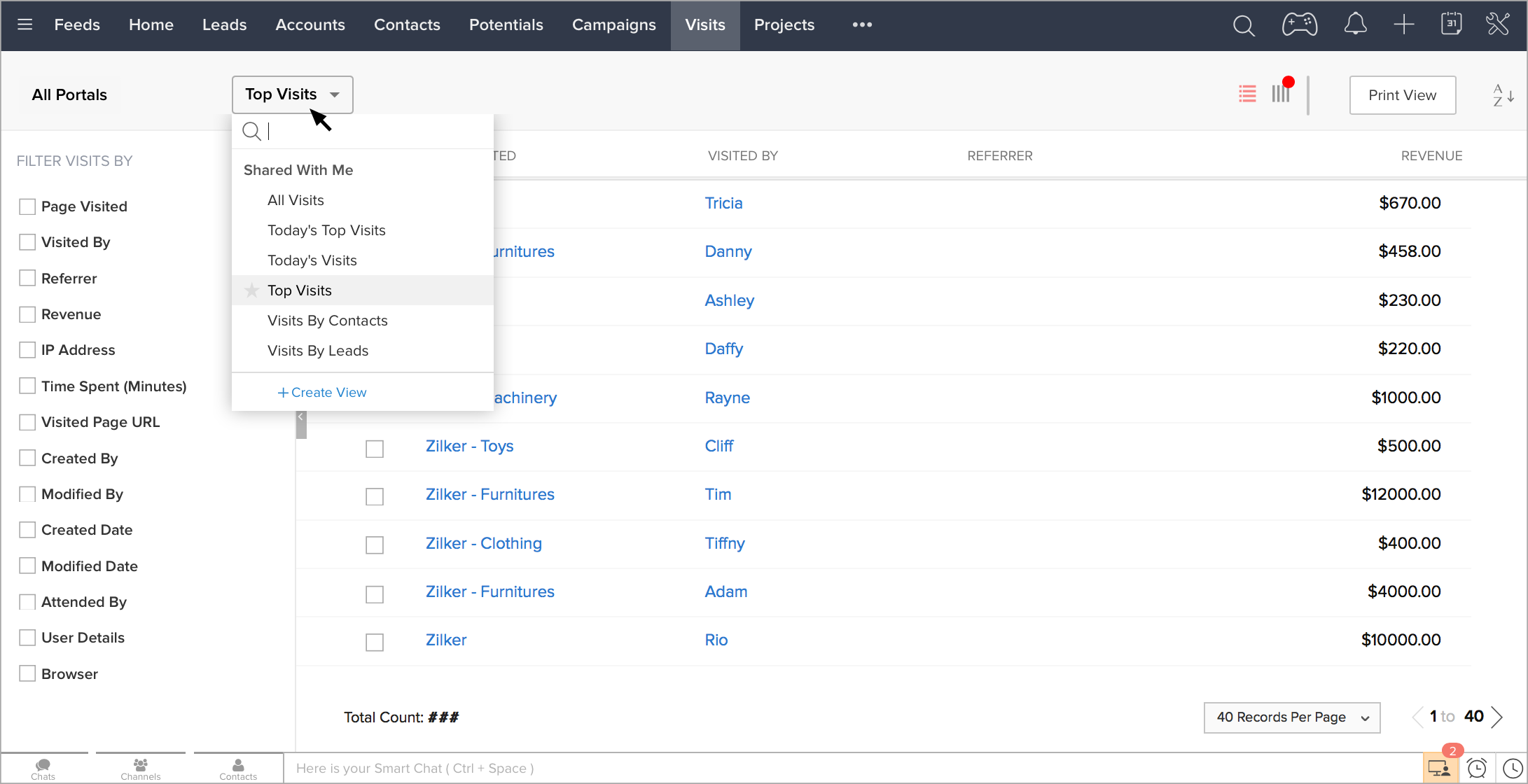Open the gamescope controller icon
The height and width of the screenshot is (784, 1528).
(x=1300, y=24)
